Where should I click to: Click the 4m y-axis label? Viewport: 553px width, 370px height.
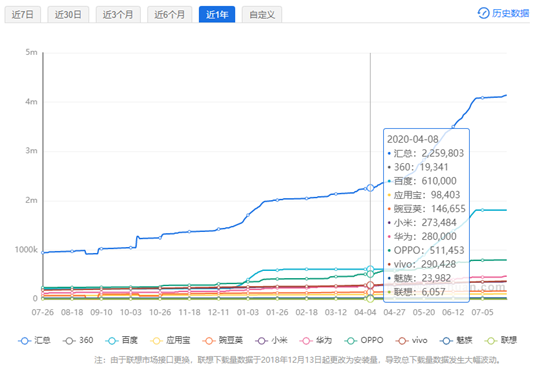[31, 102]
